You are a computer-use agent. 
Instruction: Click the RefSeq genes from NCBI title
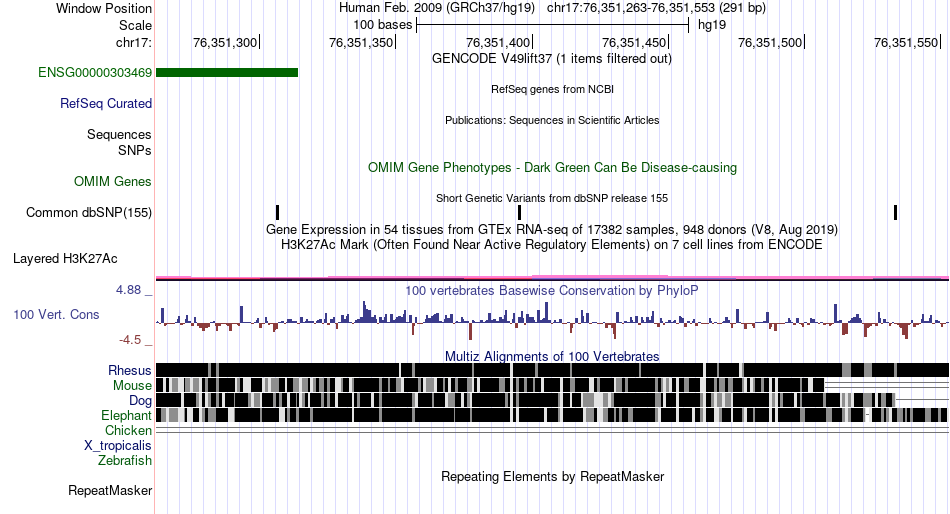(552, 89)
